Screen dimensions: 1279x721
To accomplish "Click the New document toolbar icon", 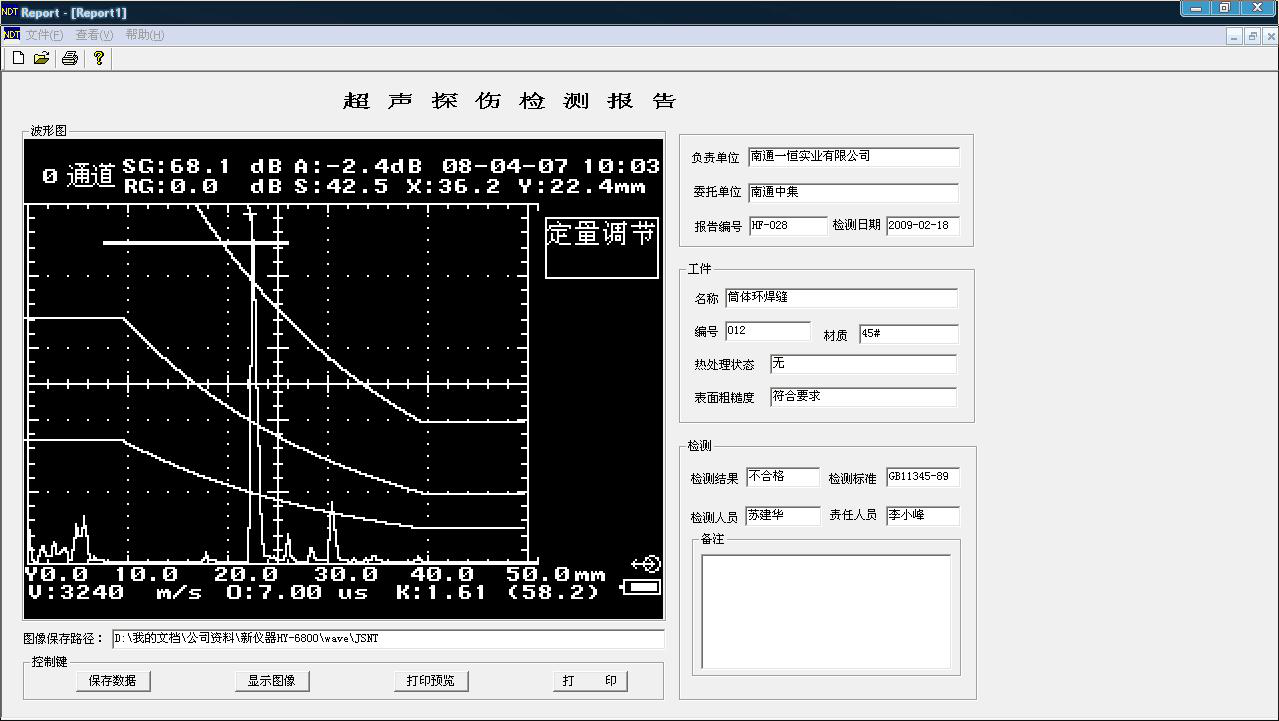I will pos(18,59).
